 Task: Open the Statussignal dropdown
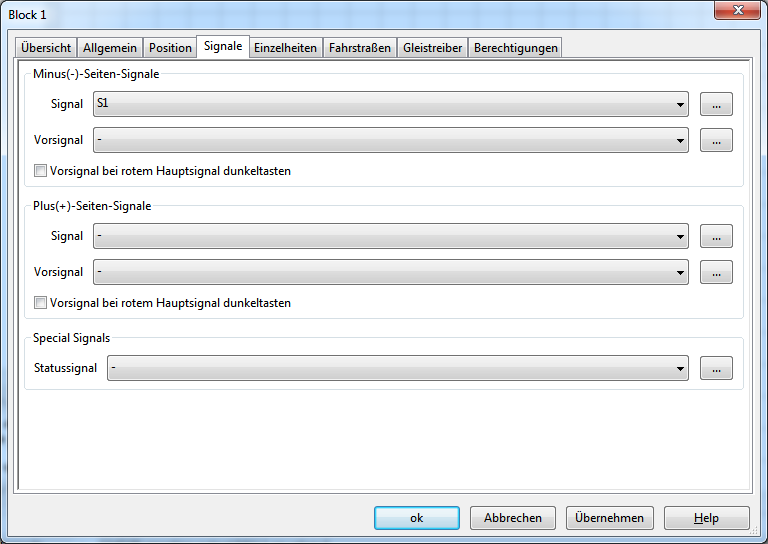pos(397,368)
